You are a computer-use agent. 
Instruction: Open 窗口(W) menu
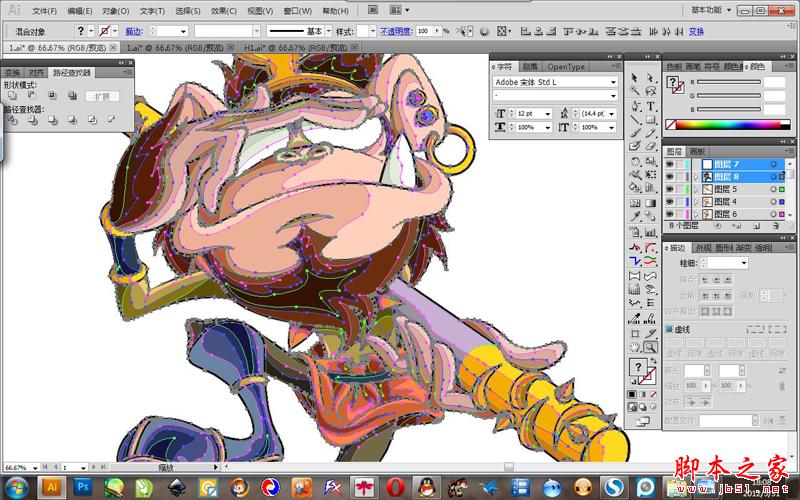click(297, 11)
